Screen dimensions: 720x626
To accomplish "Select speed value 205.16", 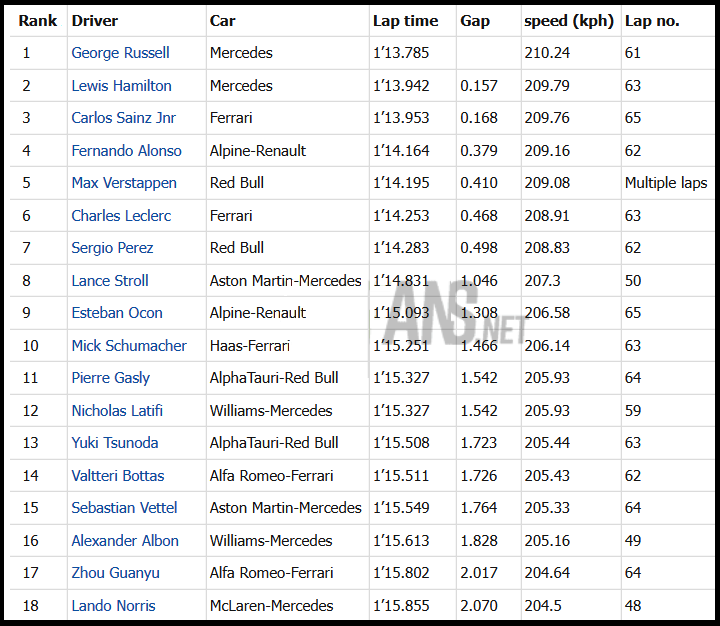I will click(547, 541).
